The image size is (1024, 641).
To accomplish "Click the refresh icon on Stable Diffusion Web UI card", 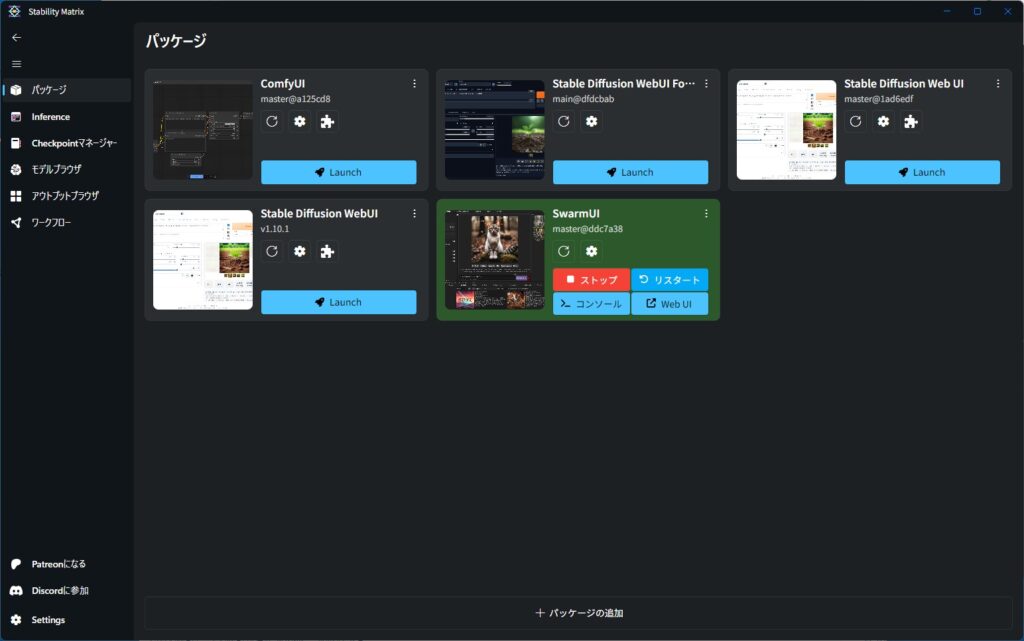I will click(856, 121).
